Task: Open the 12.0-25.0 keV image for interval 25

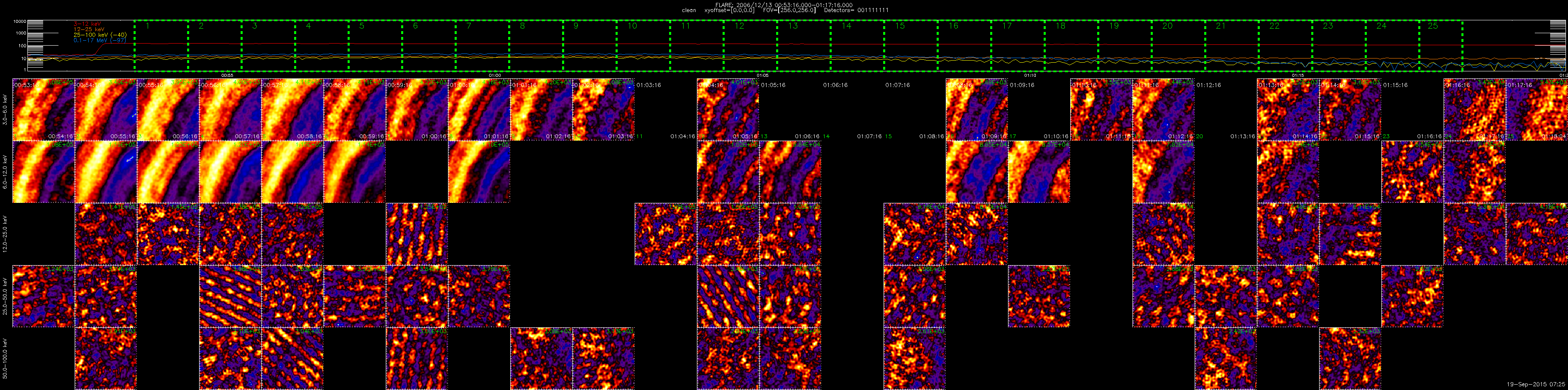Action: [1537, 234]
